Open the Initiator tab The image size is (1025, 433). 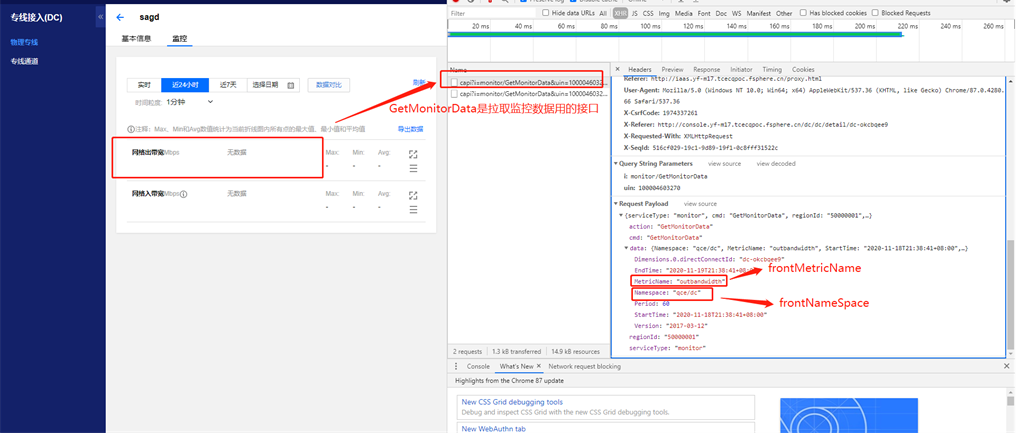pos(741,69)
